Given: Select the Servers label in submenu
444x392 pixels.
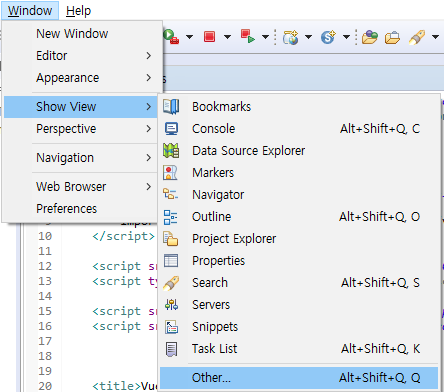Looking at the screenshot, I should (211, 305).
